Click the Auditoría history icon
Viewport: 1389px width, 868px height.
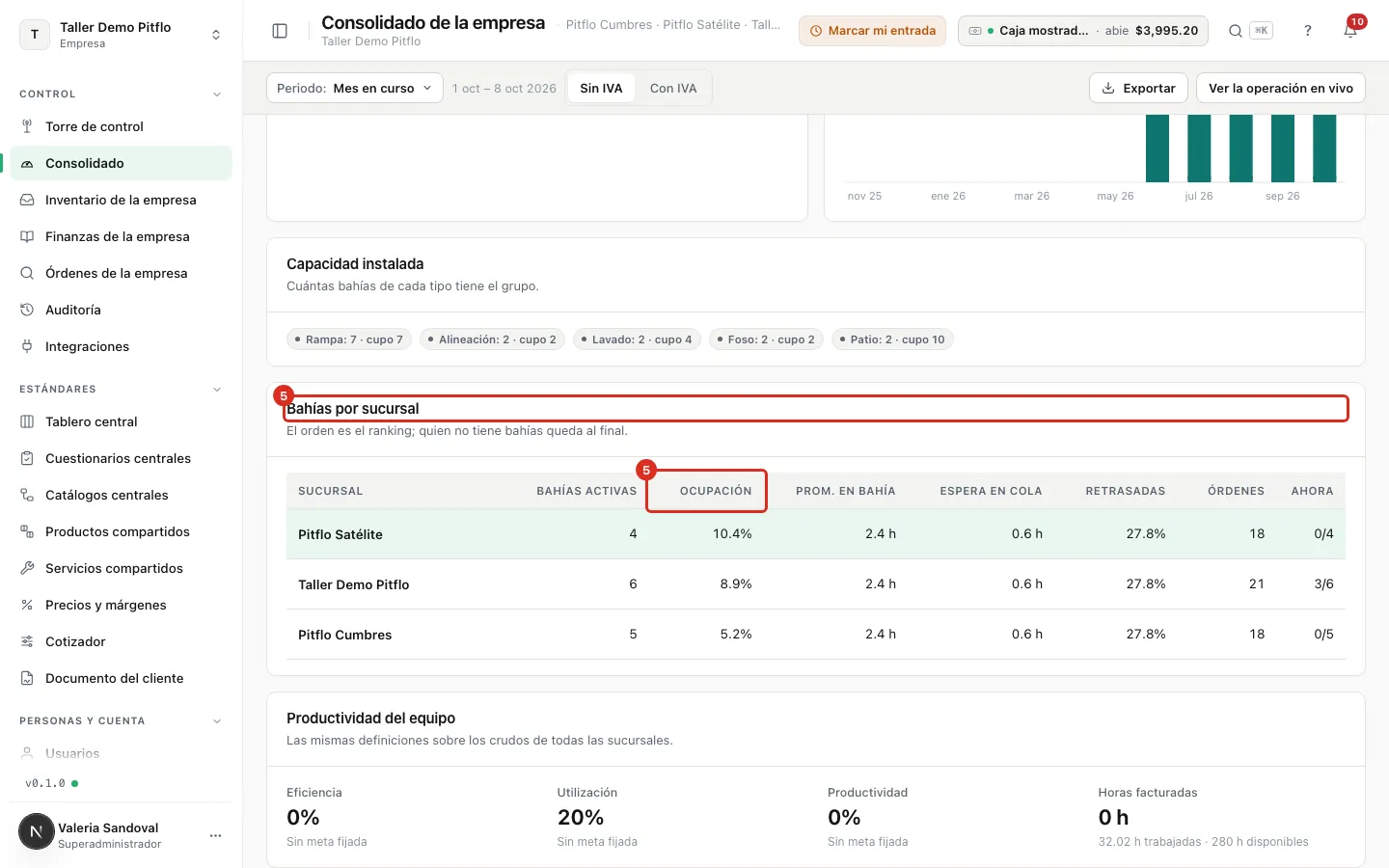pyautogui.click(x=27, y=310)
